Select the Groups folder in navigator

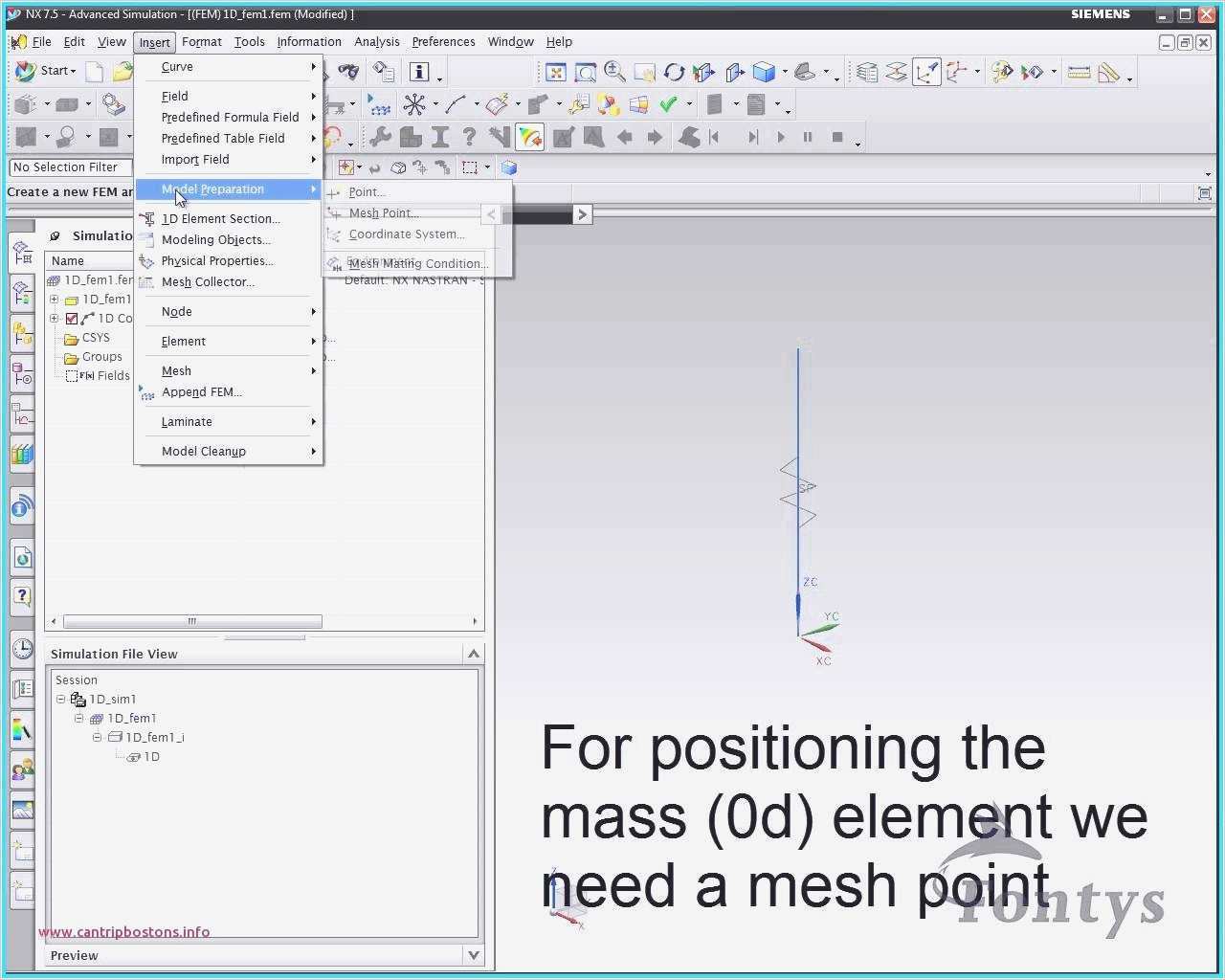(93, 357)
